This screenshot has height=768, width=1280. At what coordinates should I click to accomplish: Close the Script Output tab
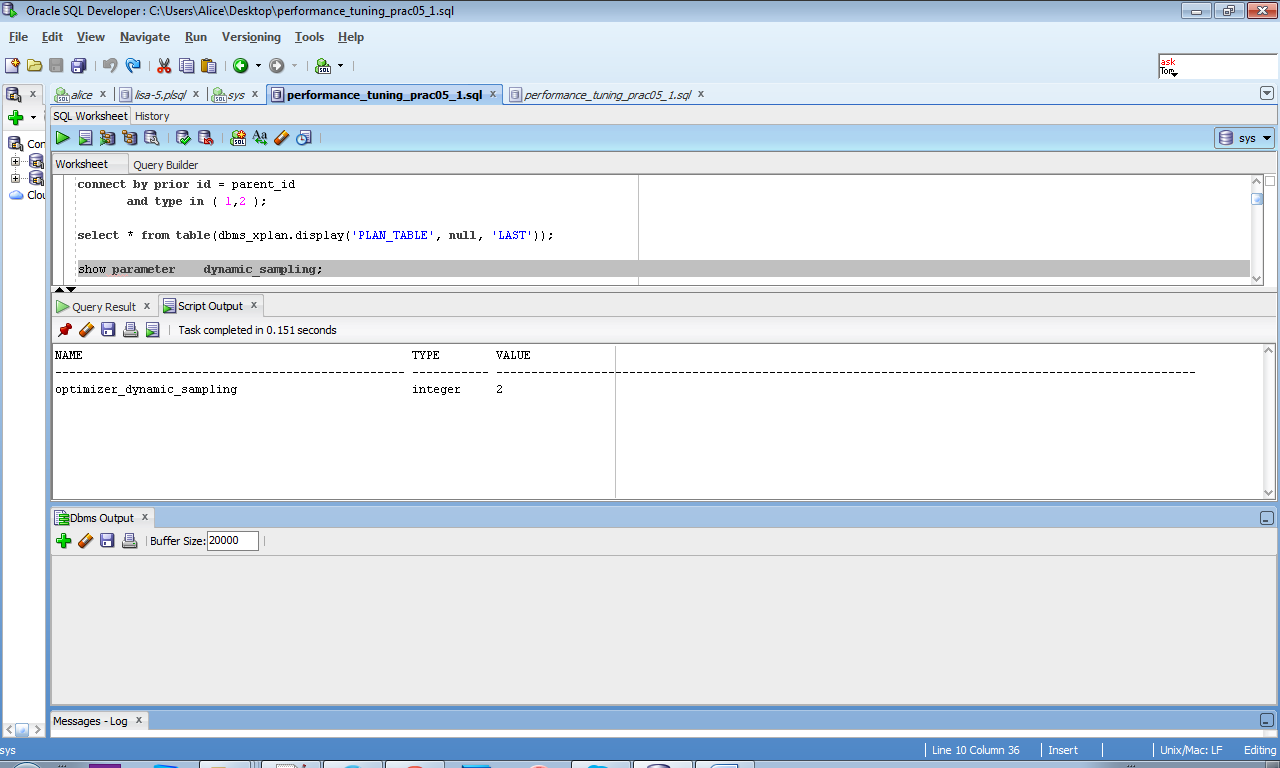(x=253, y=305)
